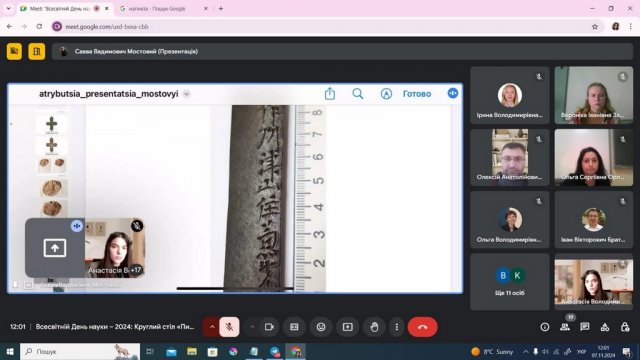Open the emoji reactions button
Image resolution: width=640 pixels, height=360 pixels.
coord(321,327)
